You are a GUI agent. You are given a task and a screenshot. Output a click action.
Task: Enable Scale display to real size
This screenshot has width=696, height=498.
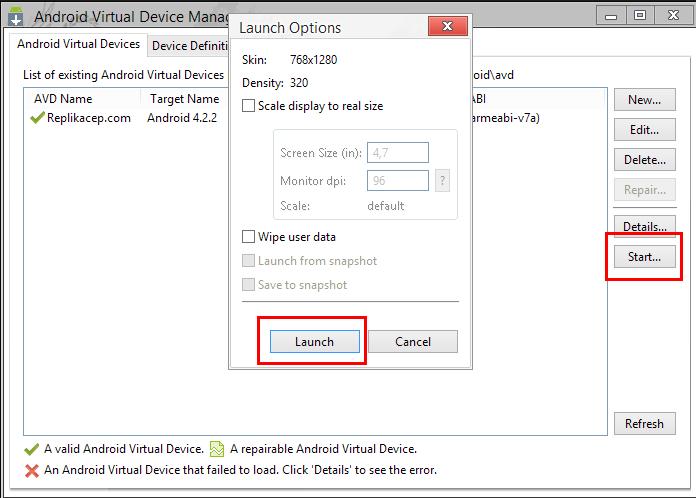tap(249, 106)
